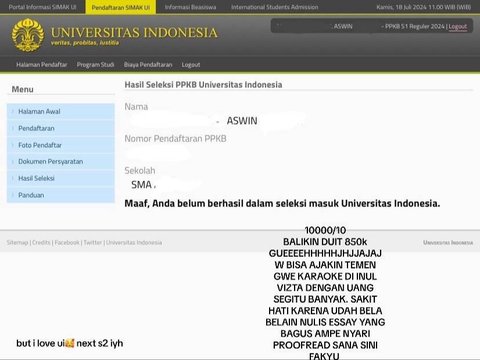Click Facebook footer link
Screen dimensions: 480x360
click(x=67, y=242)
